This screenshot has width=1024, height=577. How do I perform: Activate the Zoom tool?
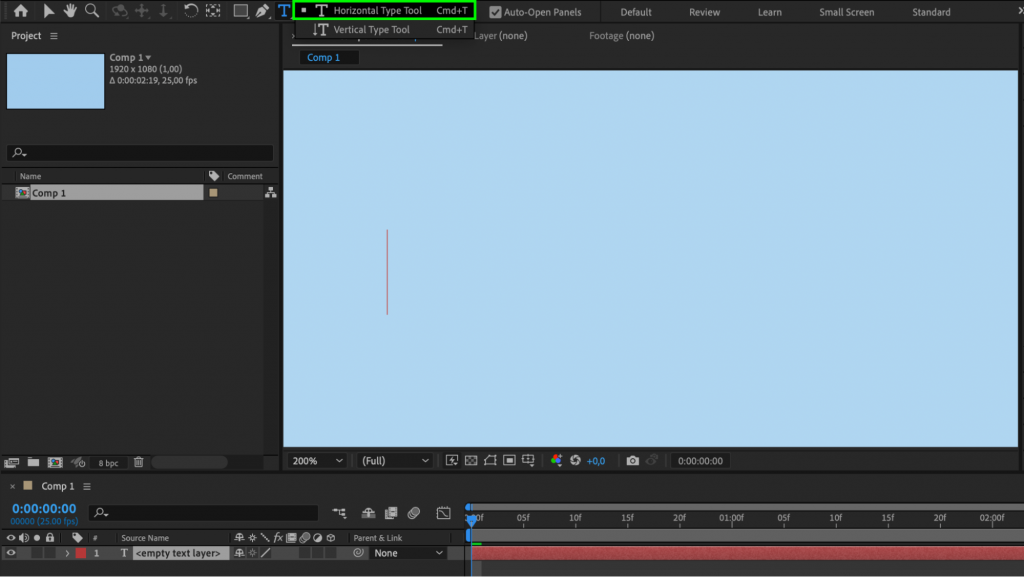click(x=92, y=12)
